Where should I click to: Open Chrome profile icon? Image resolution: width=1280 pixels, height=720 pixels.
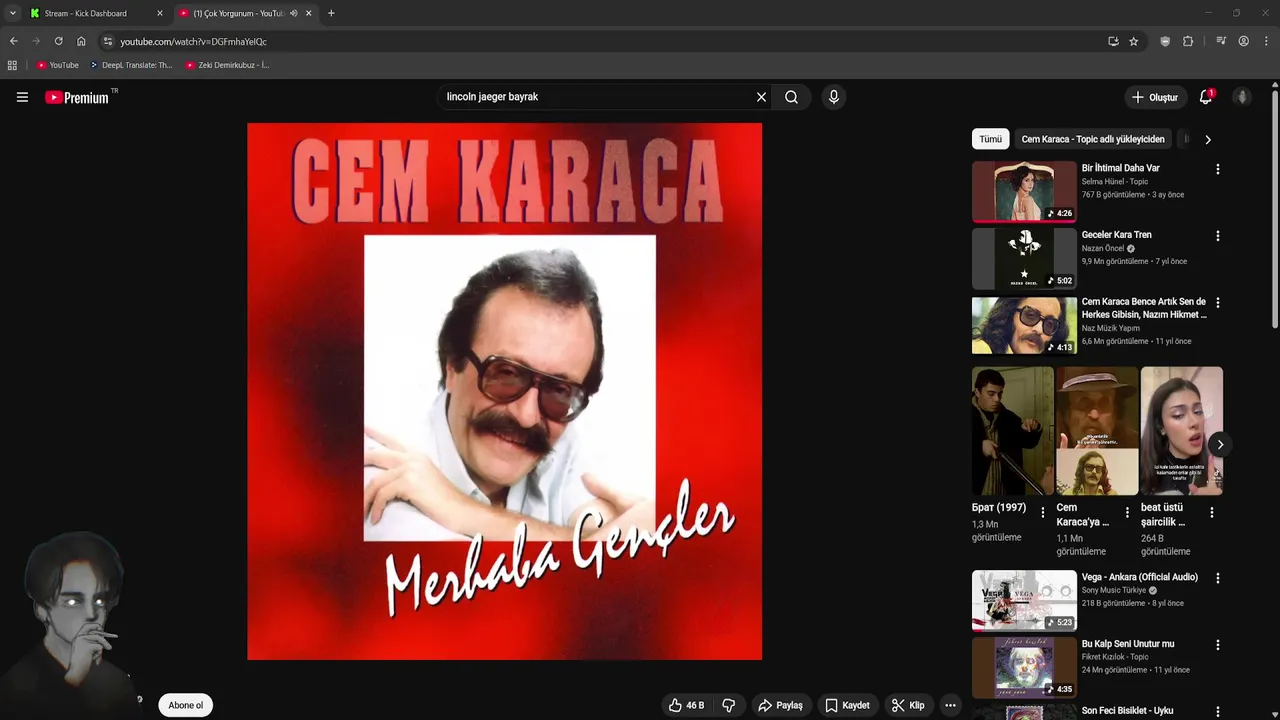tap(1244, 41)
